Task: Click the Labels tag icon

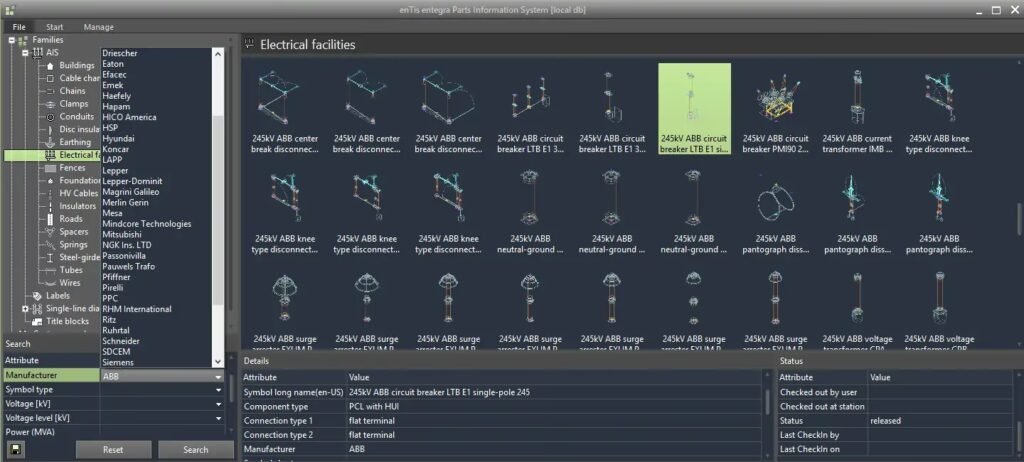Action: point(37,296)
